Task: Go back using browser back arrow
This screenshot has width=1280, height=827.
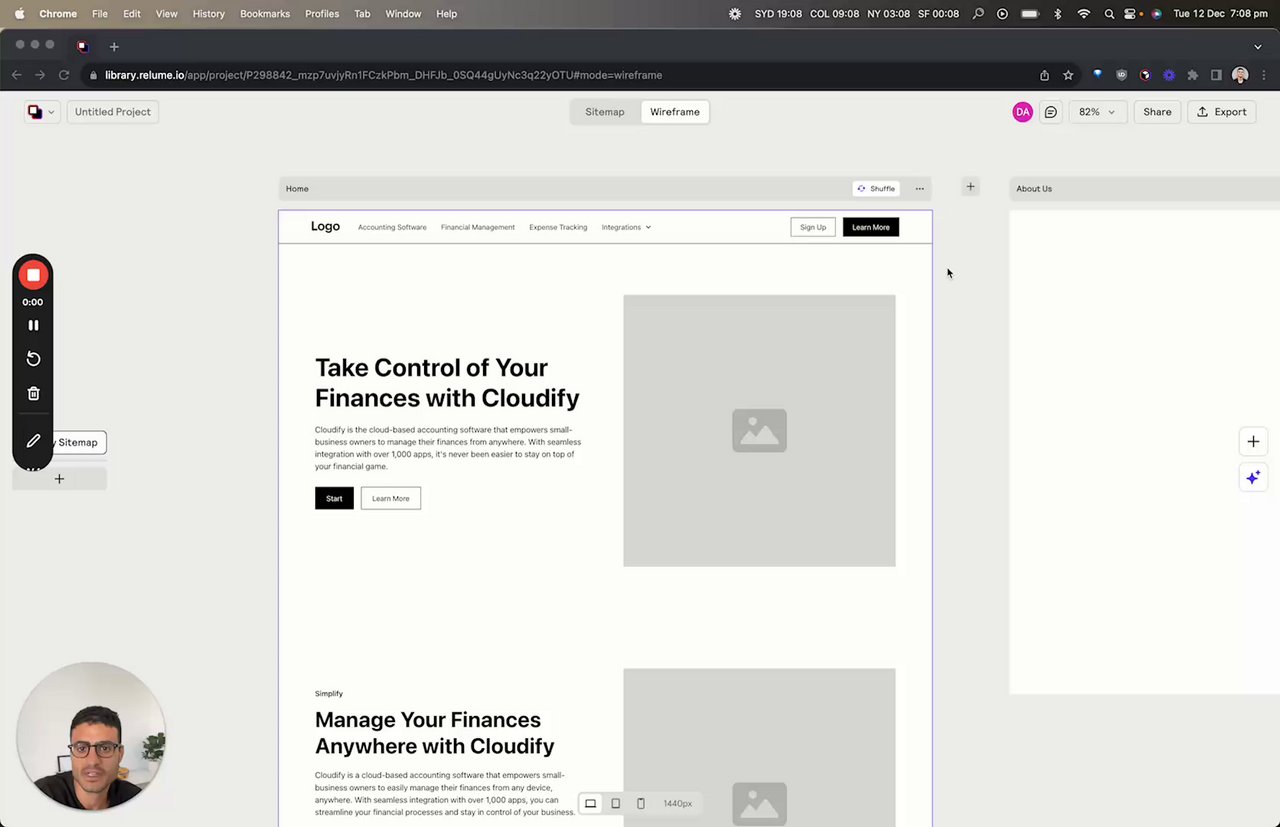Action: pyautogui.click(x=16, y=75)
